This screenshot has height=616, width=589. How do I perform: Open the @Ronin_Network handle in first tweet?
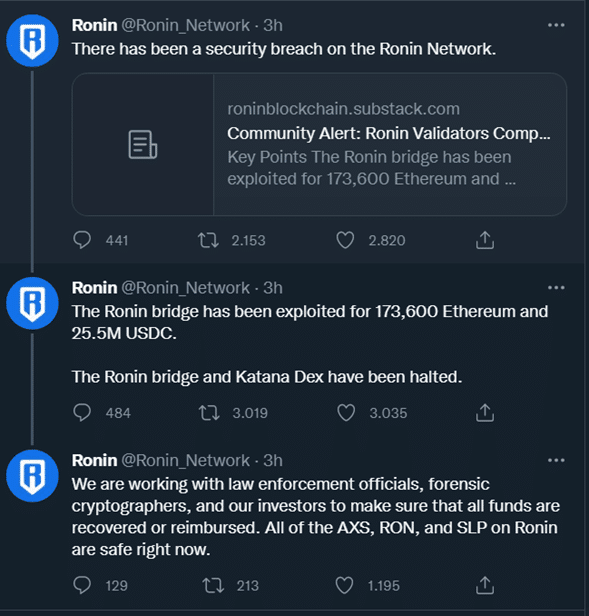pyautogui.click(x=185, y=26)
